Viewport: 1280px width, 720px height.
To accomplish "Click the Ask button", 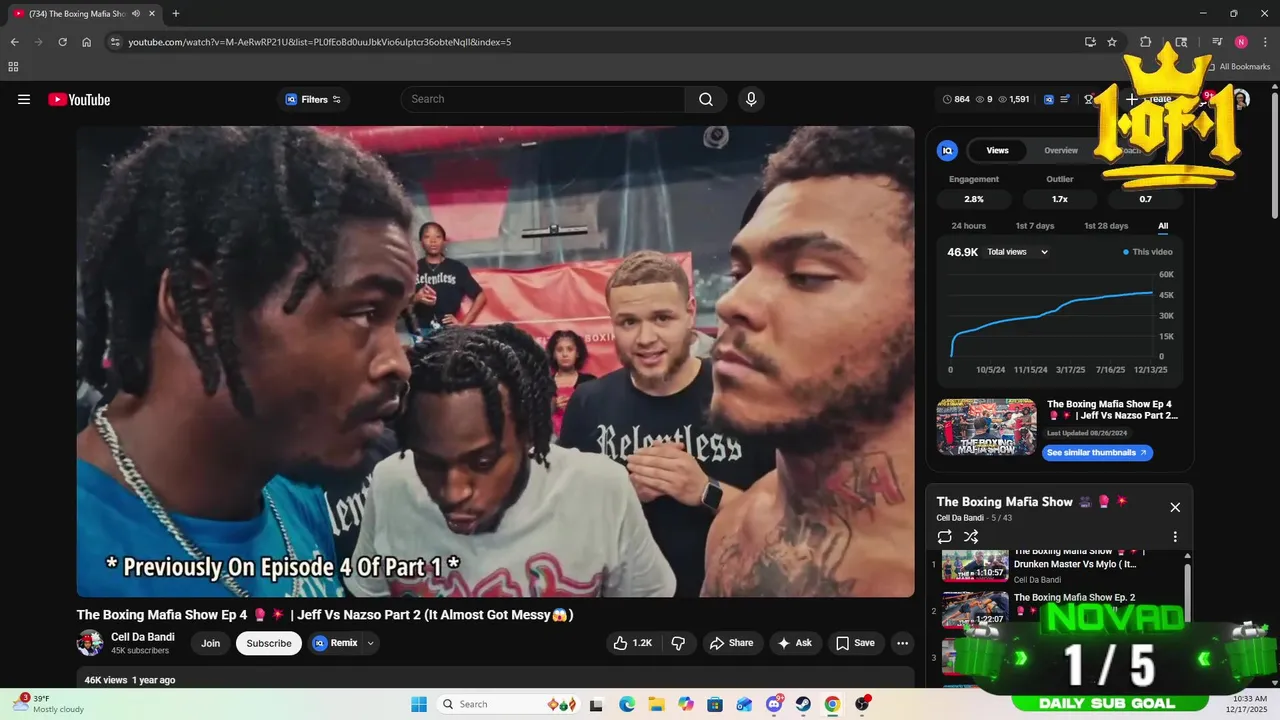I will [x=795, y=643].
